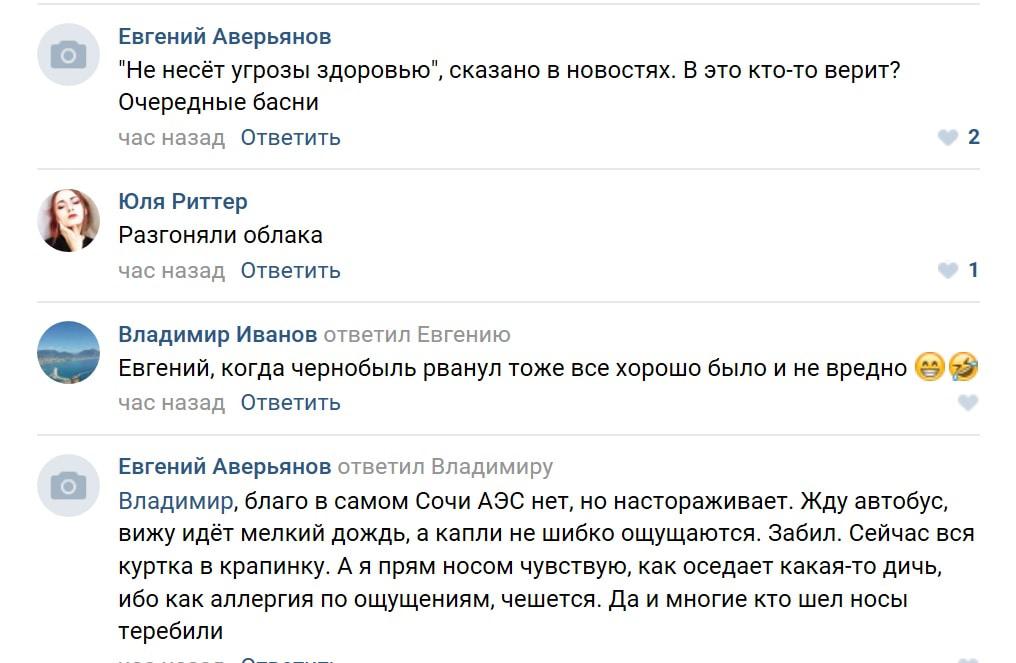Image resolution: width=1016 pixels, height=663 pixels.
Task: Visit Юля Риттер's profile by name
Action: tap(183, 202)
